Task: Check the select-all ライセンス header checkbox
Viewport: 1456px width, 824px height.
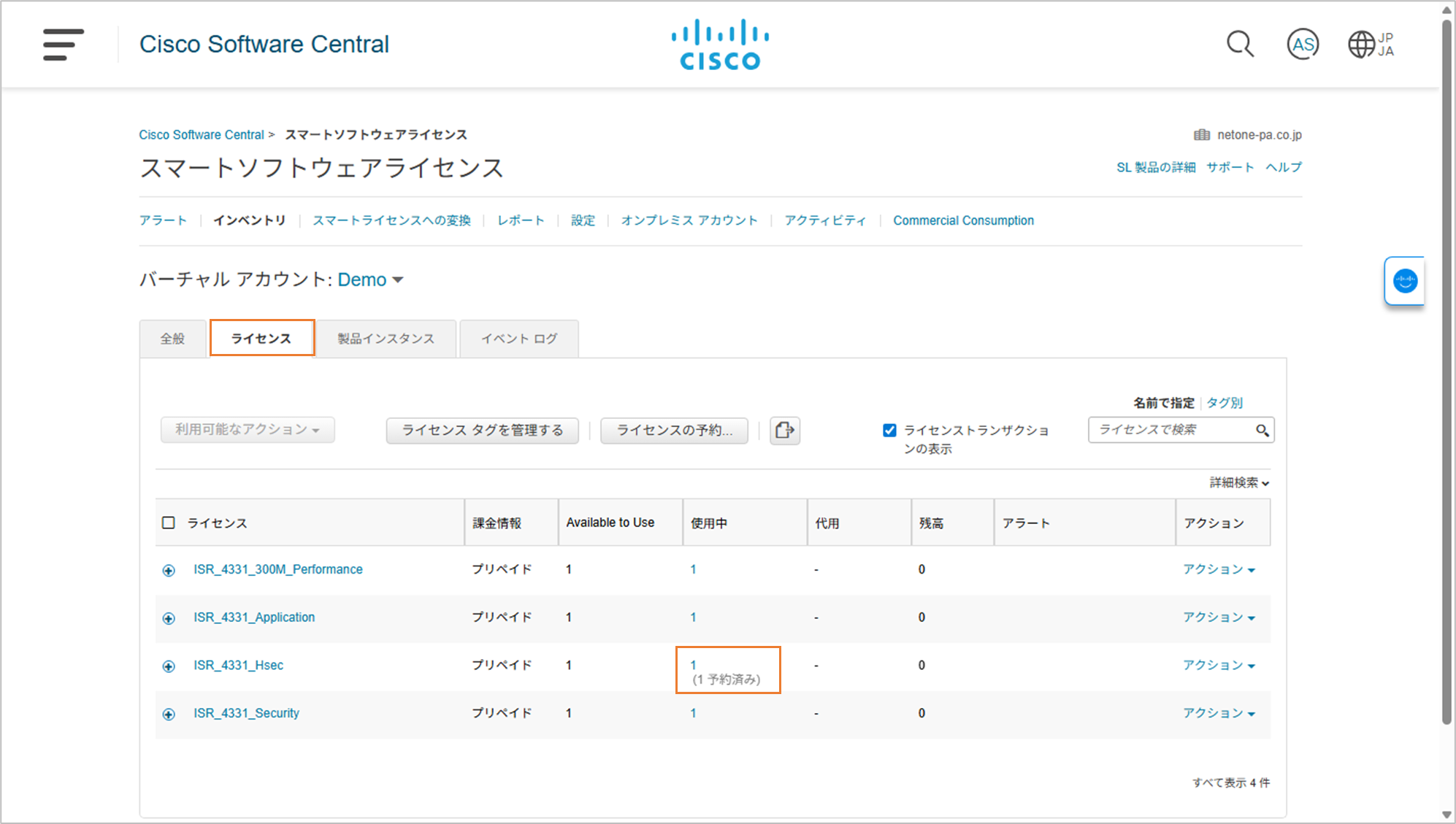Action: [169, 523]
